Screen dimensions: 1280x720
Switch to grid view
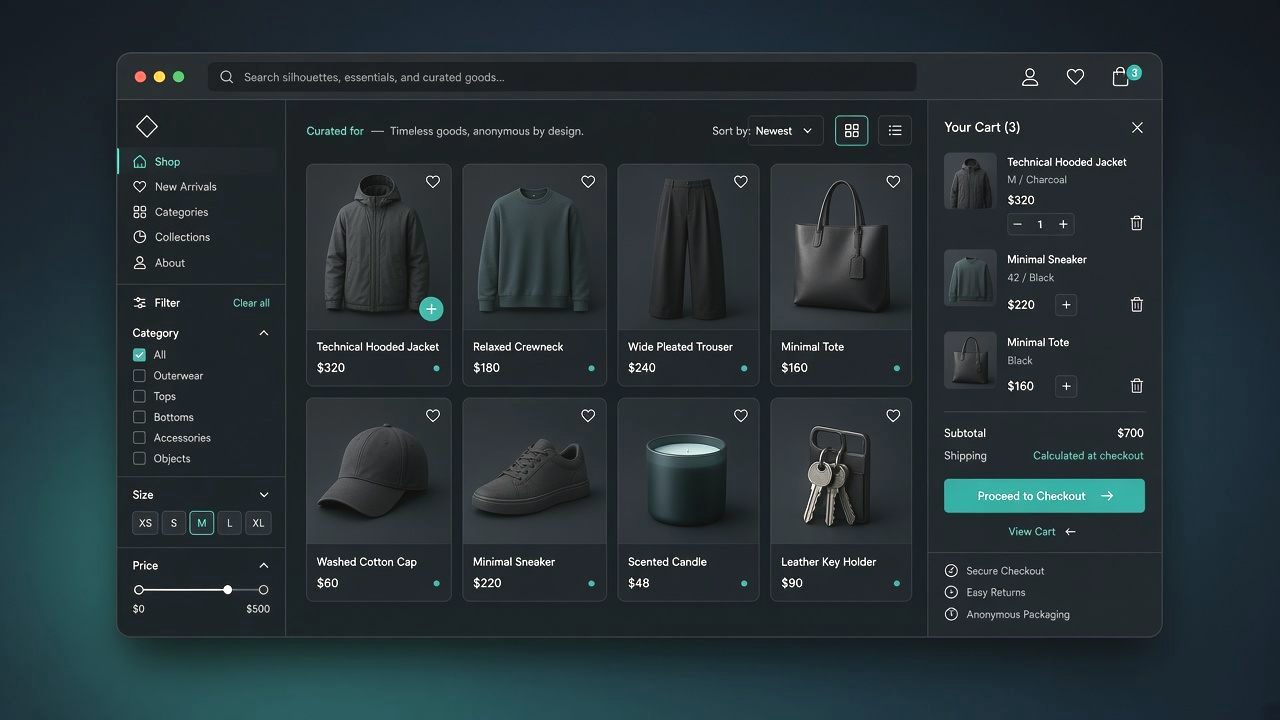(852, 130)
